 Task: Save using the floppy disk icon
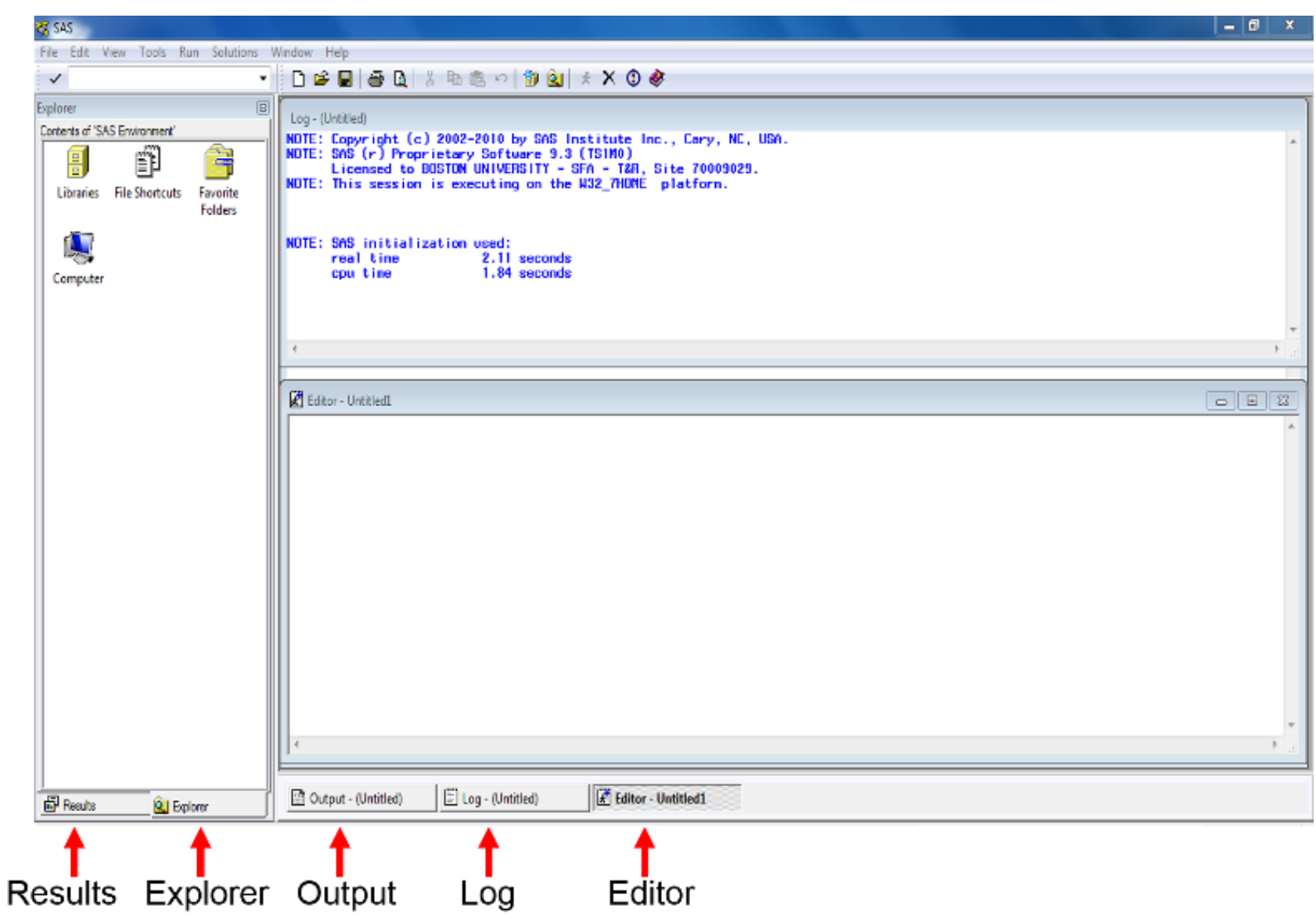coord(344,79)
